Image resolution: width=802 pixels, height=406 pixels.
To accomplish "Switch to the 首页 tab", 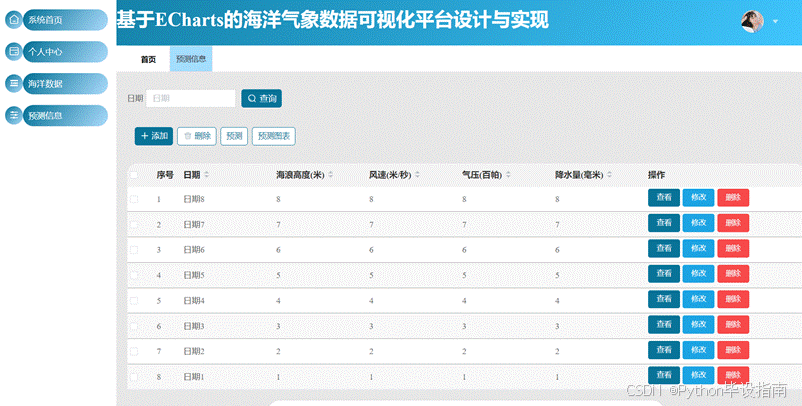I will (148, 59).
